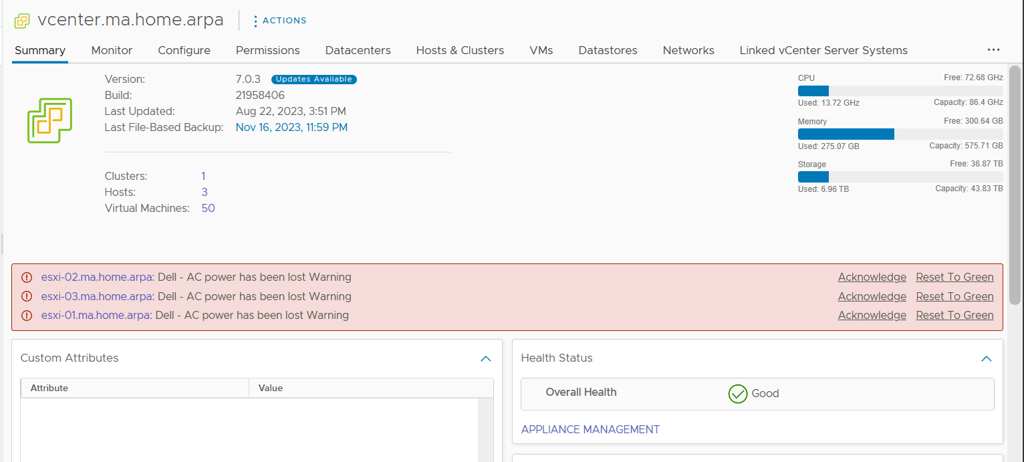
Task: Click the CPU Free: 72.68 GHz text
Action: [973, 78]
